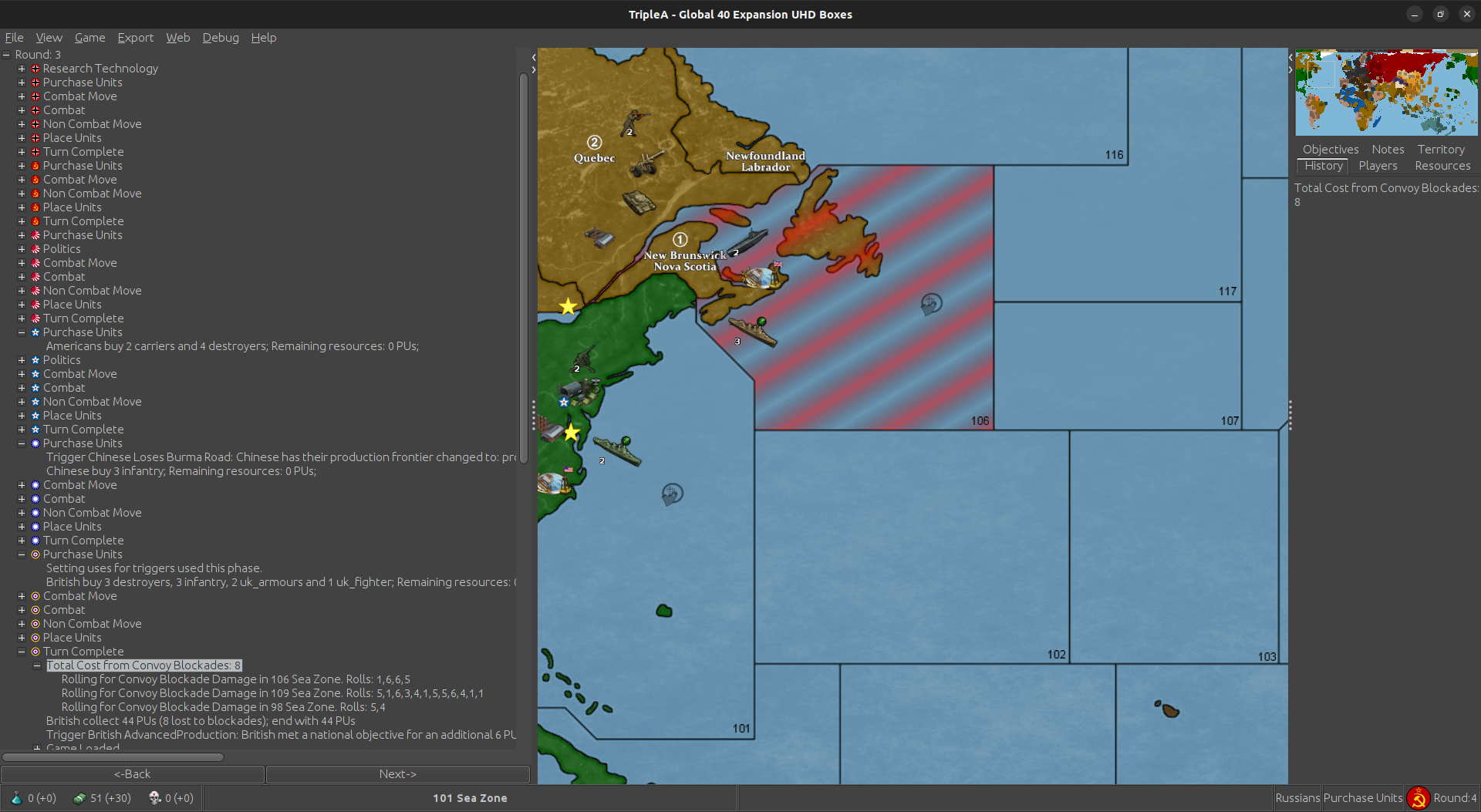The image size is (1481, 812).
Task: Collapse the Round: 3 tree node
Action: [6, 55]
